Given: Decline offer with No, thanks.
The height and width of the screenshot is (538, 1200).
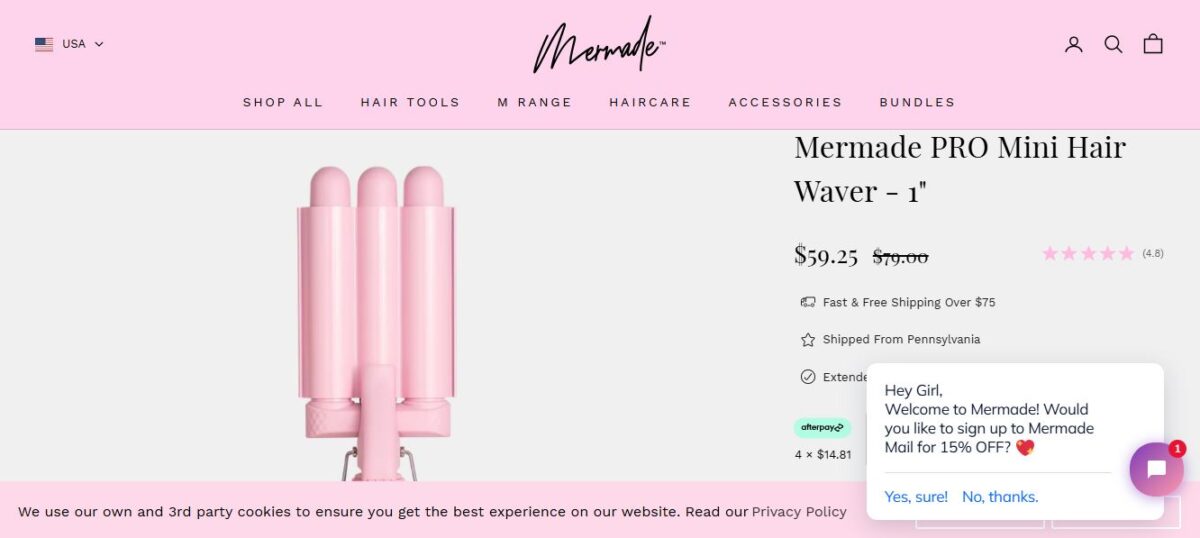Looking at the screenshot, I should pyautogui.click(x=1000, y=497).
